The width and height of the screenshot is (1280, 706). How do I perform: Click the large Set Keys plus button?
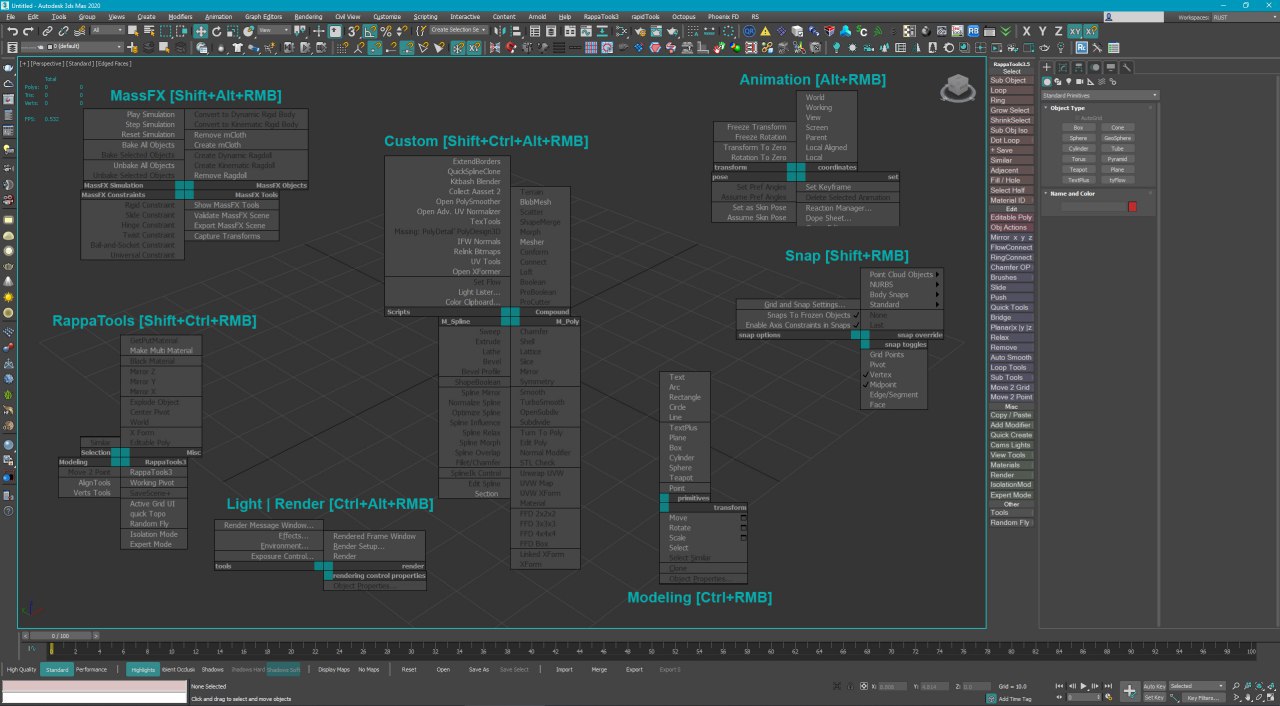coord(1130,691)
